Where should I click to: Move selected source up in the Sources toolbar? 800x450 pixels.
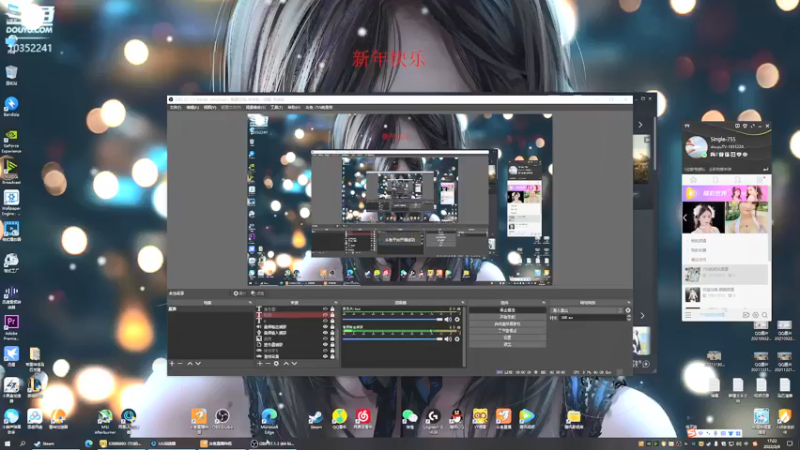(x=286, y=364)
